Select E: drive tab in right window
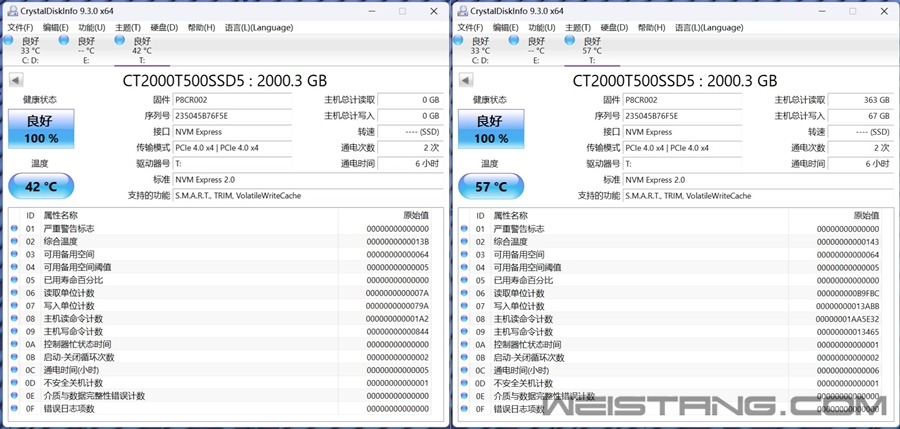This screenshot has height=429, width=900. (x=536, y=51)
